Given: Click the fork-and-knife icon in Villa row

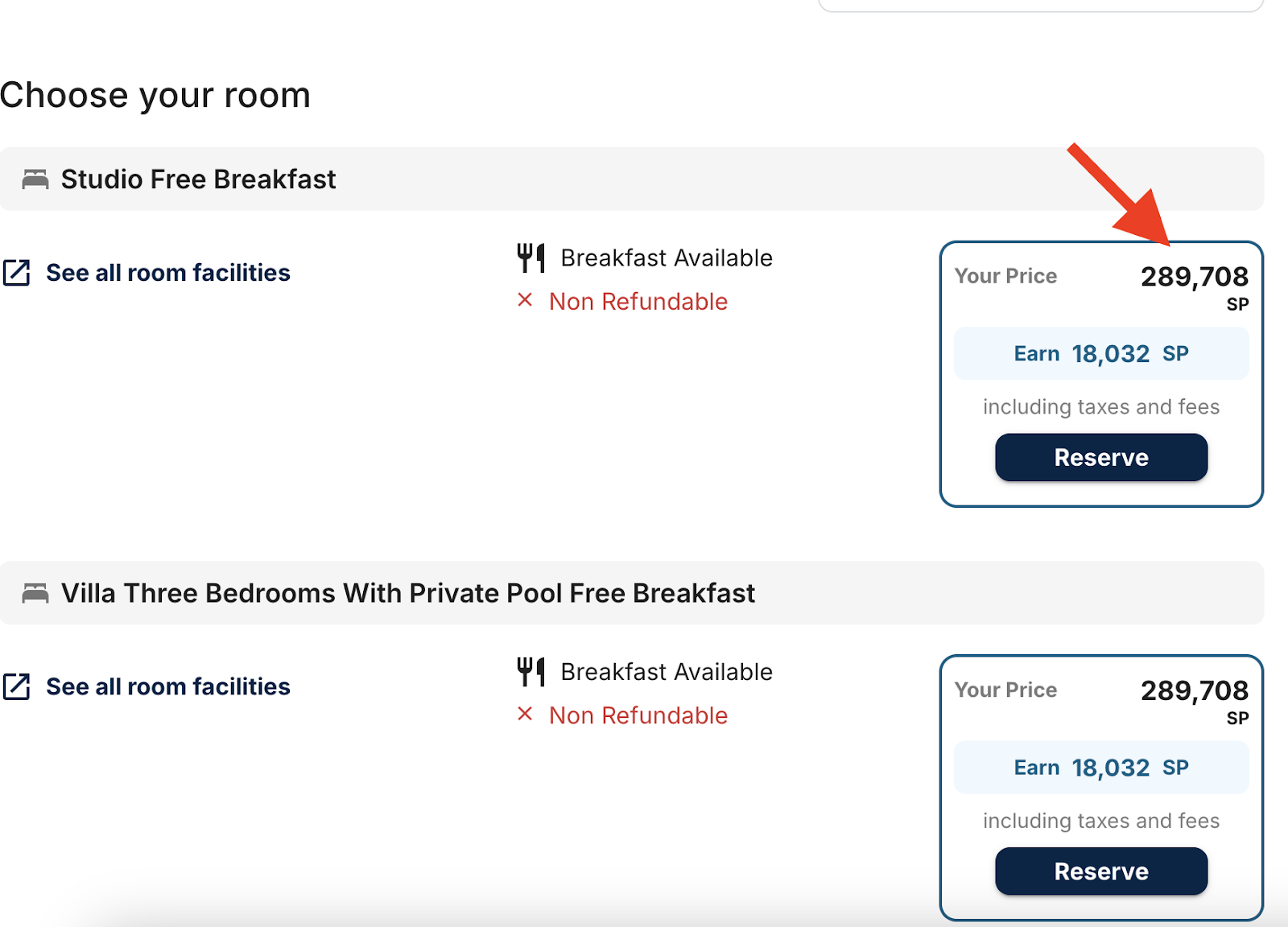Looking at the screenshot, I should [x=531, y=671].
